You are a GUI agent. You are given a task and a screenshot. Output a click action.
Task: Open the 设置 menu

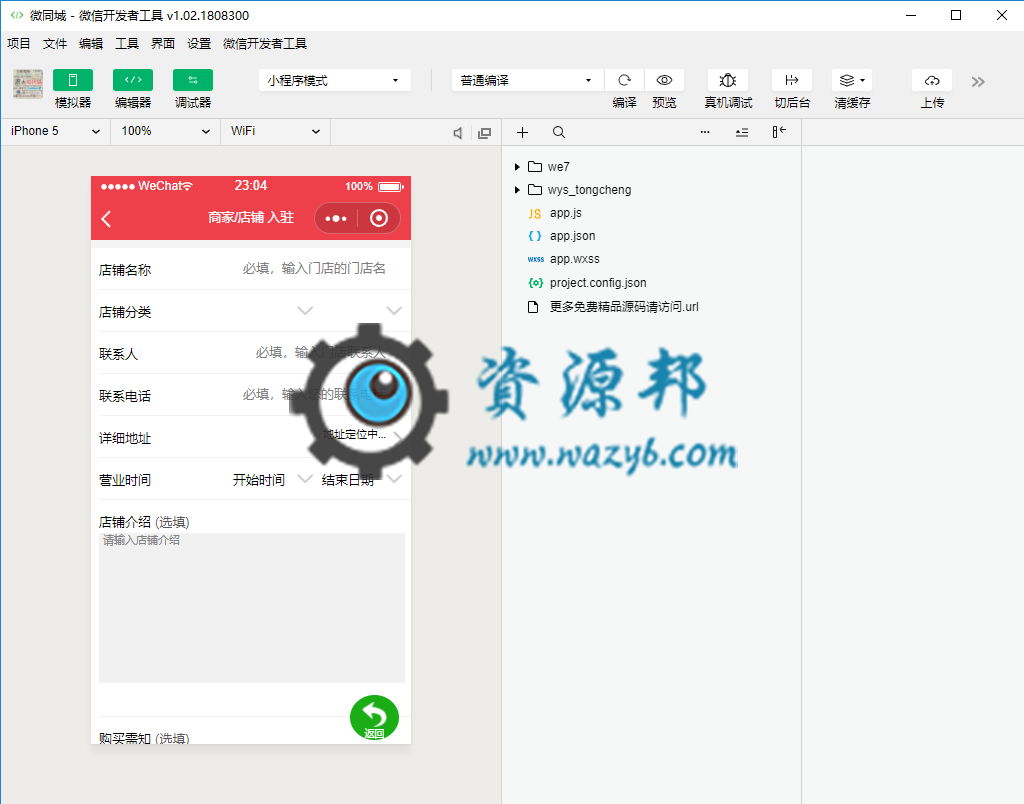(x=199, y=44)
